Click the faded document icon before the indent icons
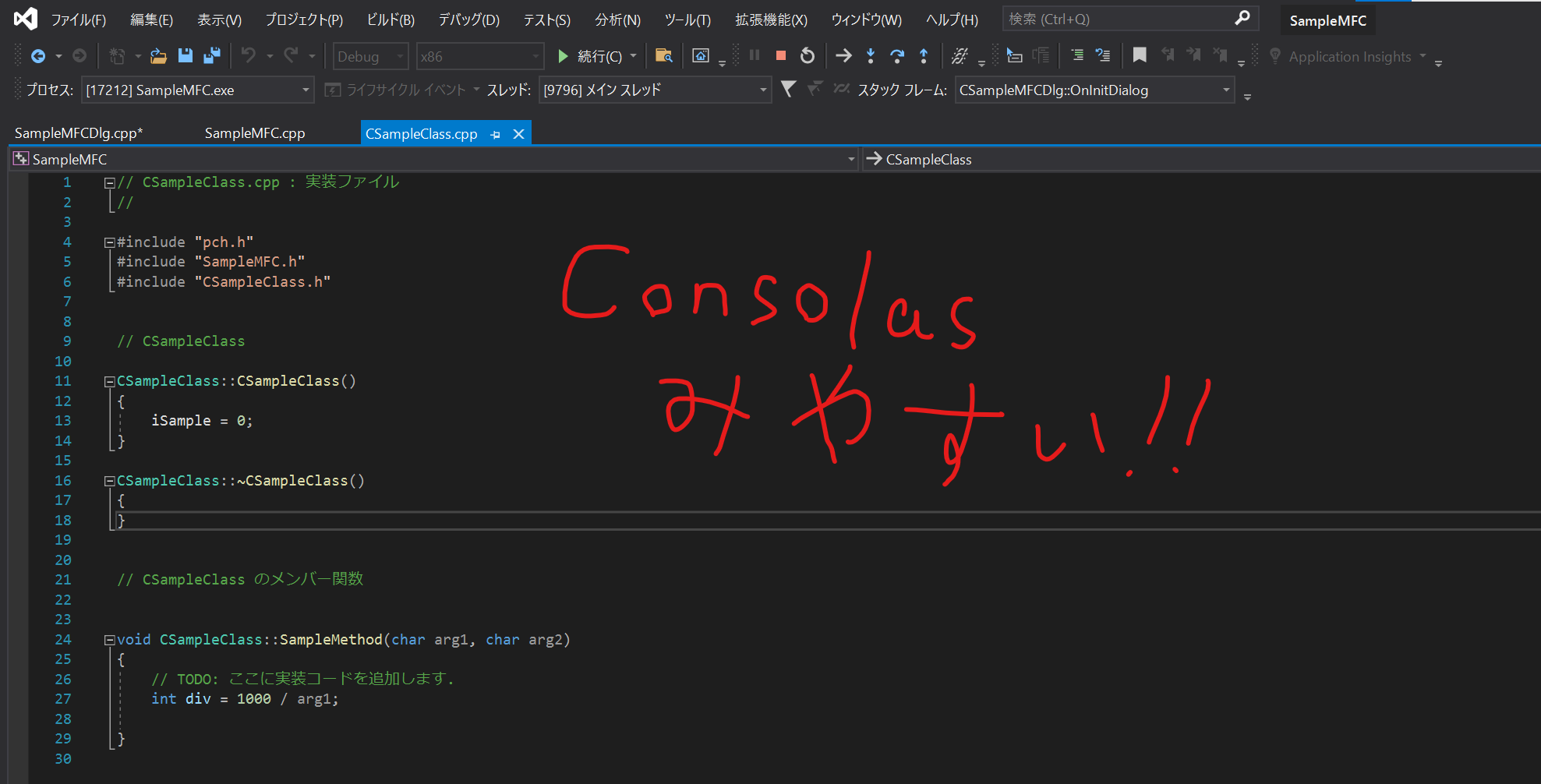The image size is (1541, 784). pos(1041,55)
